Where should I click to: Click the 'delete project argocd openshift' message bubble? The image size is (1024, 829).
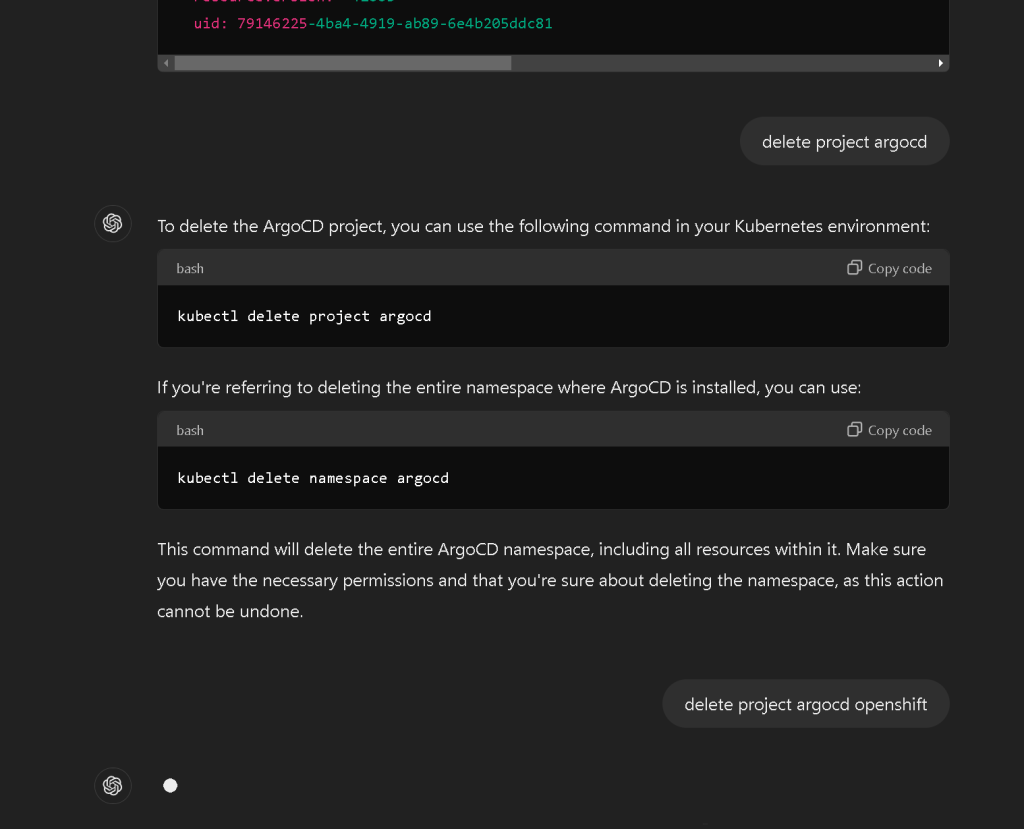[x=805, y=704]
